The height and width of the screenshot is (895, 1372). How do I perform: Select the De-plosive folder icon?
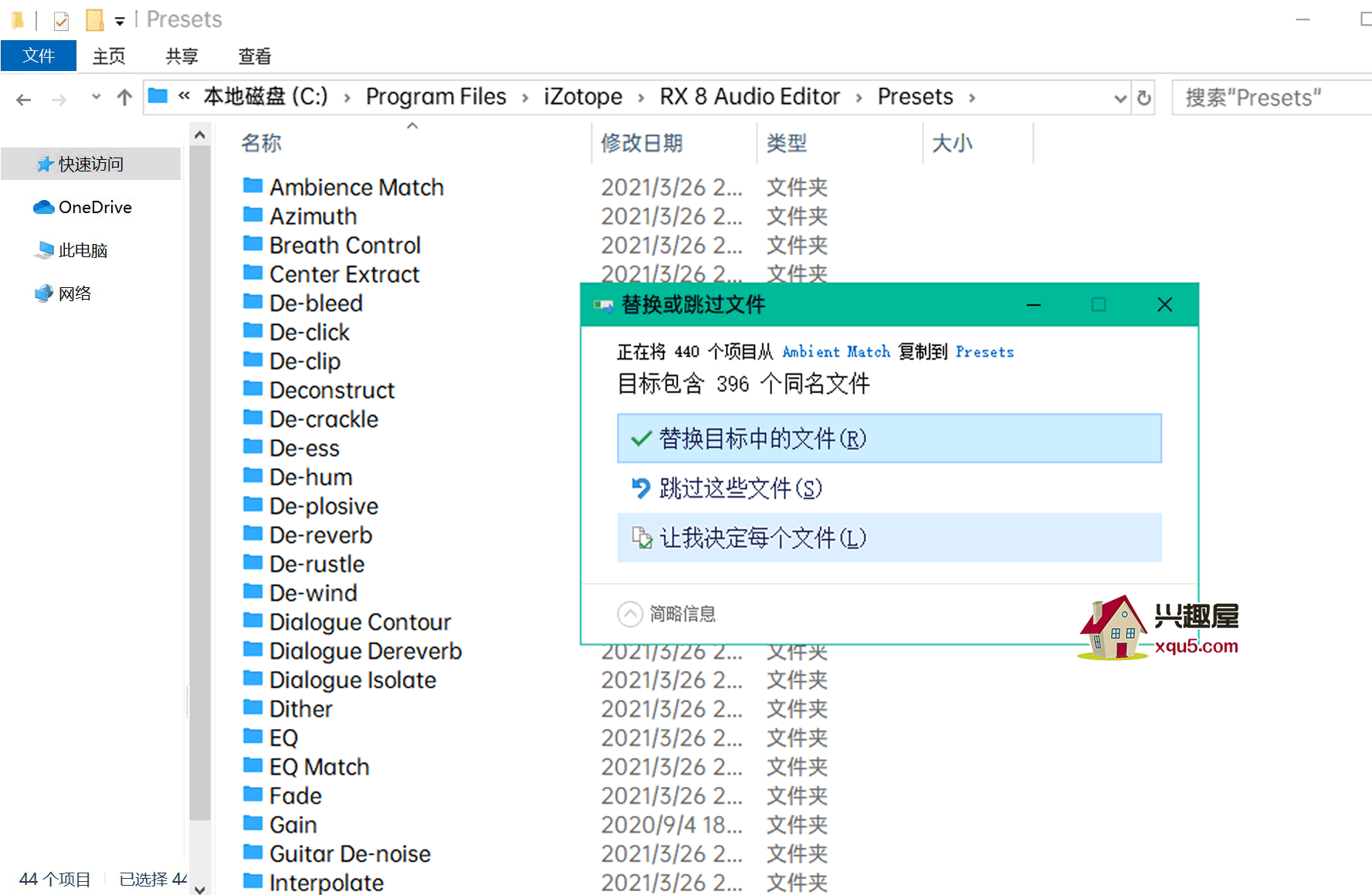coord(252,503)
